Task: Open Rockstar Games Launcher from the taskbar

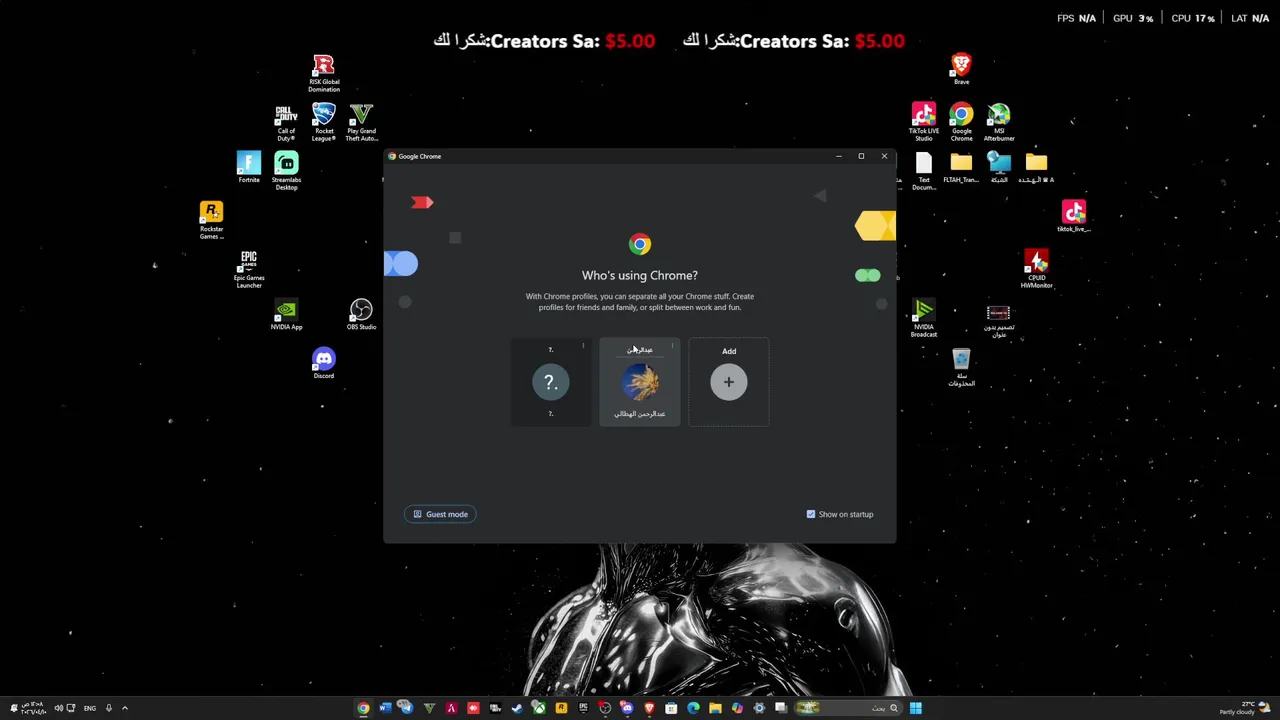Action: pos(561,708)
